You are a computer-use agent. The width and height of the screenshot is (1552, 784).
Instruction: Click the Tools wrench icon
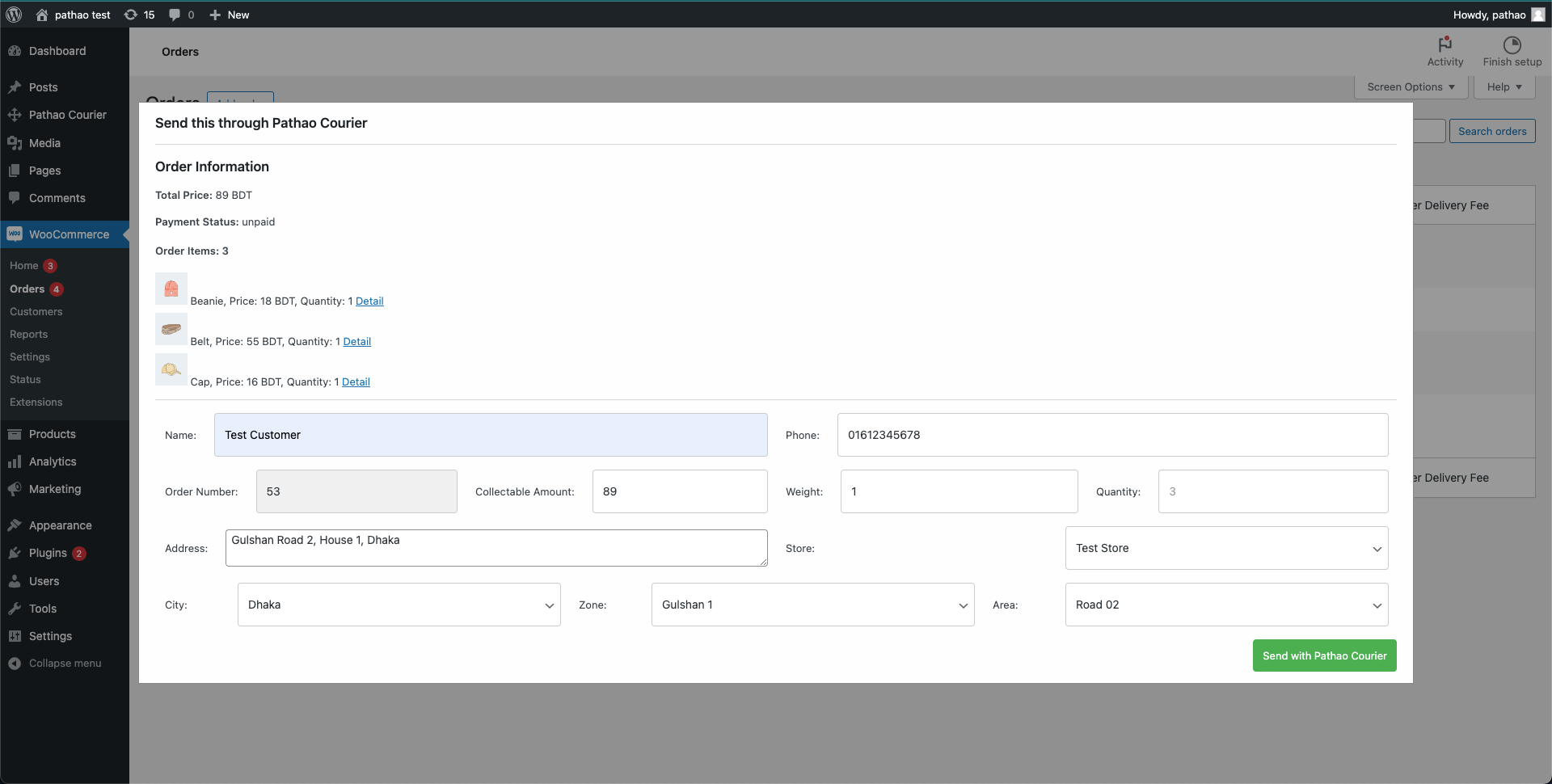(15, 609)
